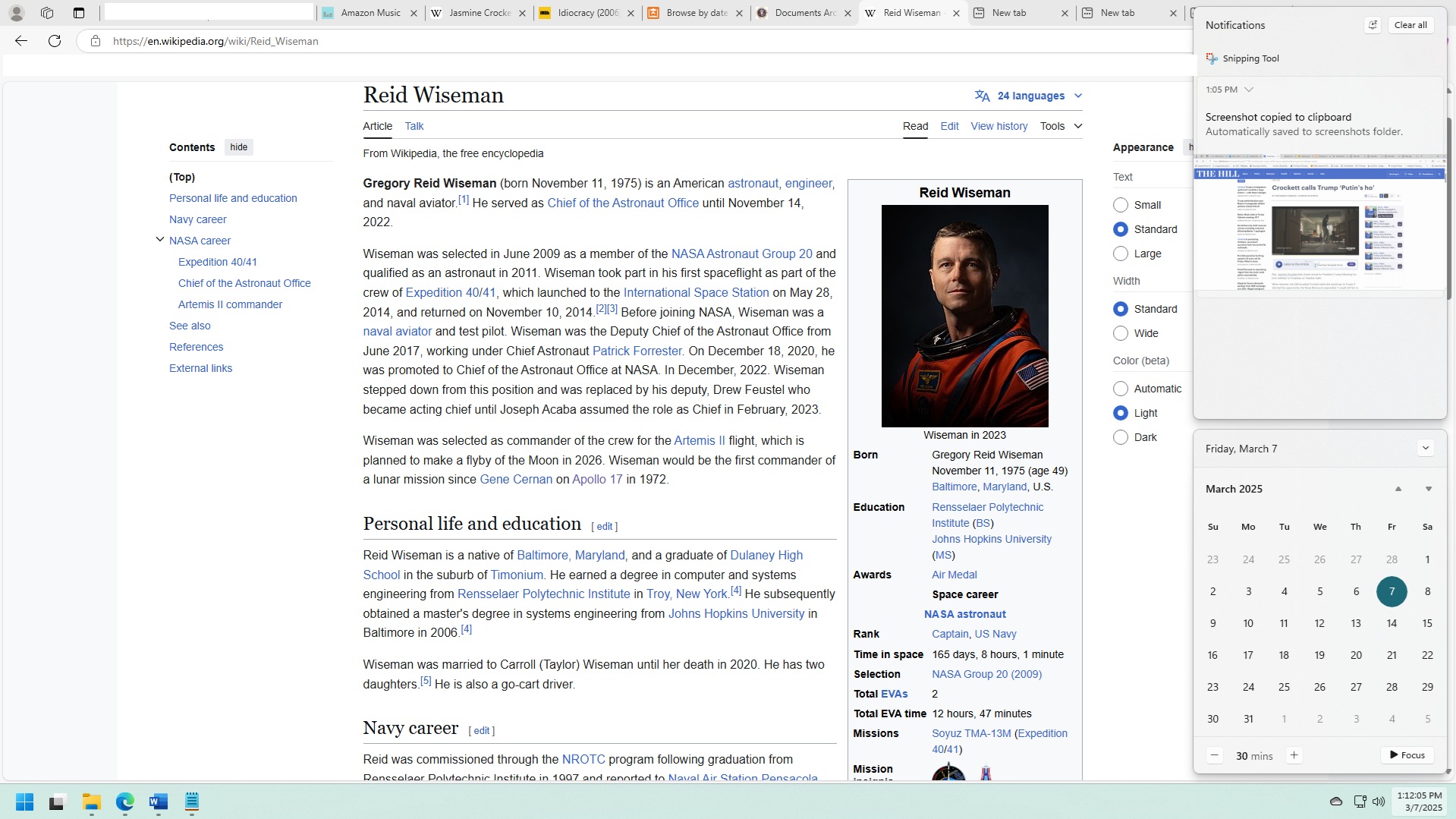Viewport: 1456px width, 819px height.
Task: Switch to the Documents Archive tab
Action: tap(803, 13)
